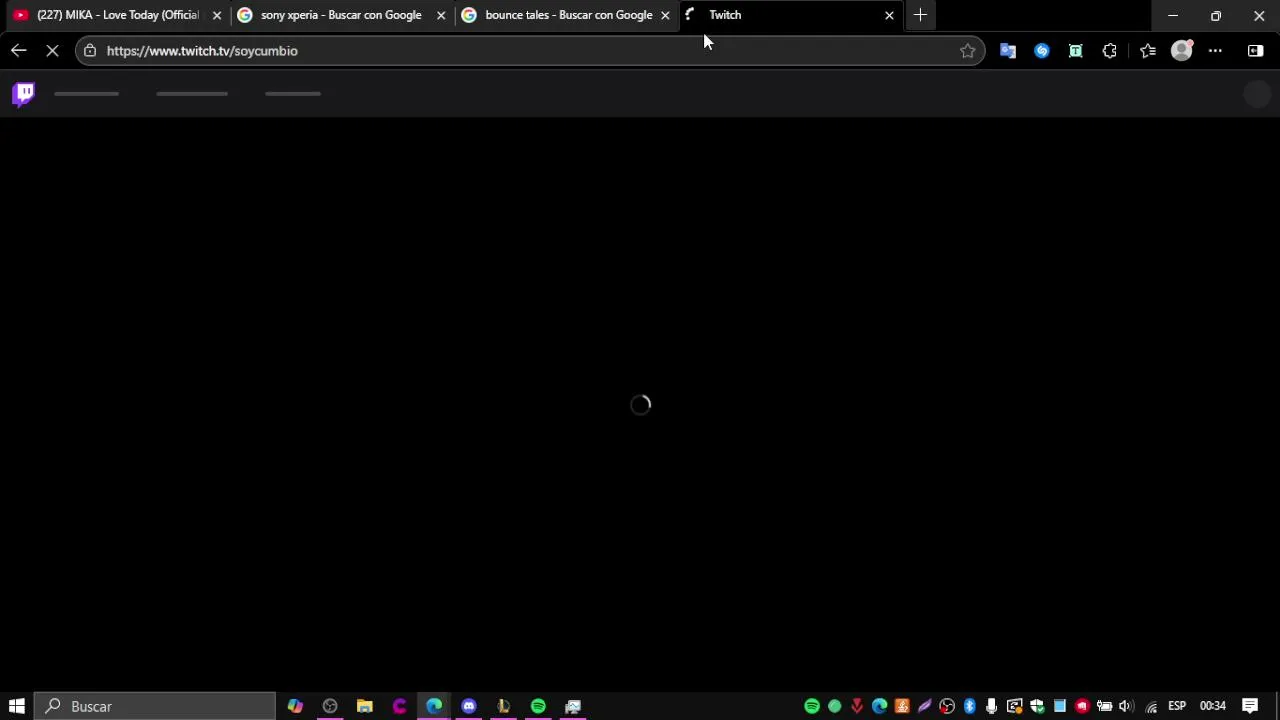
Task: Click the purple feather tray icon
Action: click(925, 707)
